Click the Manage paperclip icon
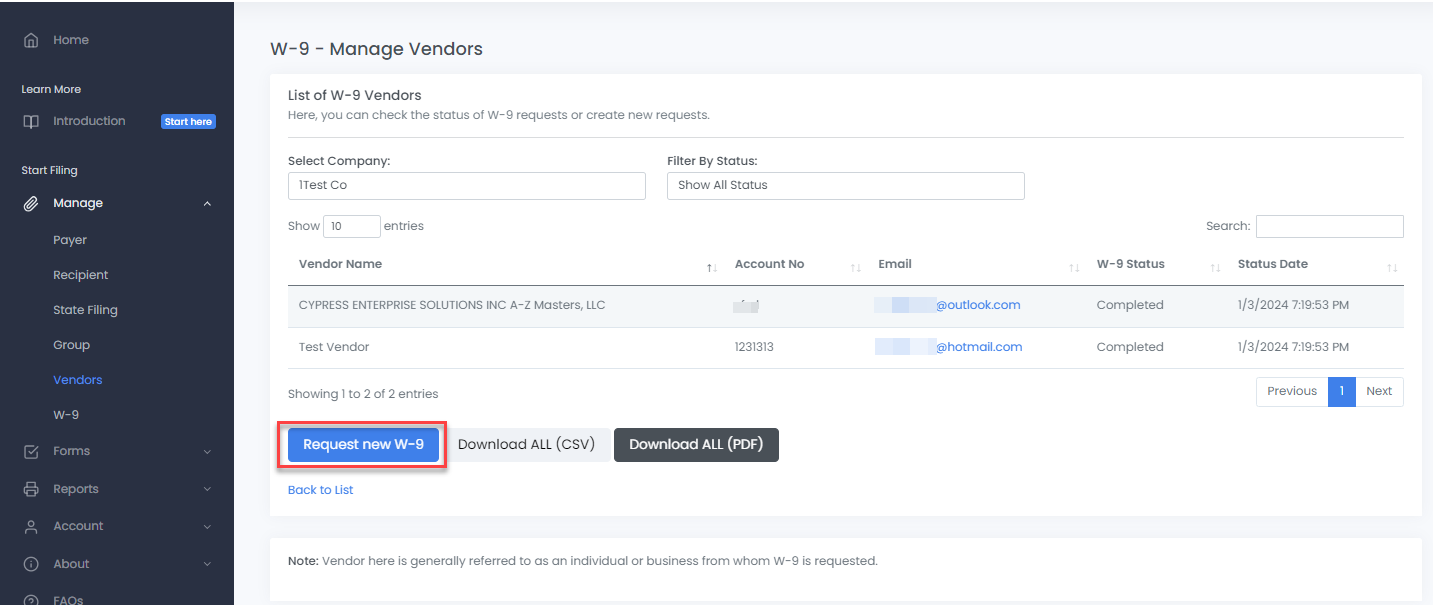Image resolution: width=1433 pixels, height=605 pixels. coord(31,203)
